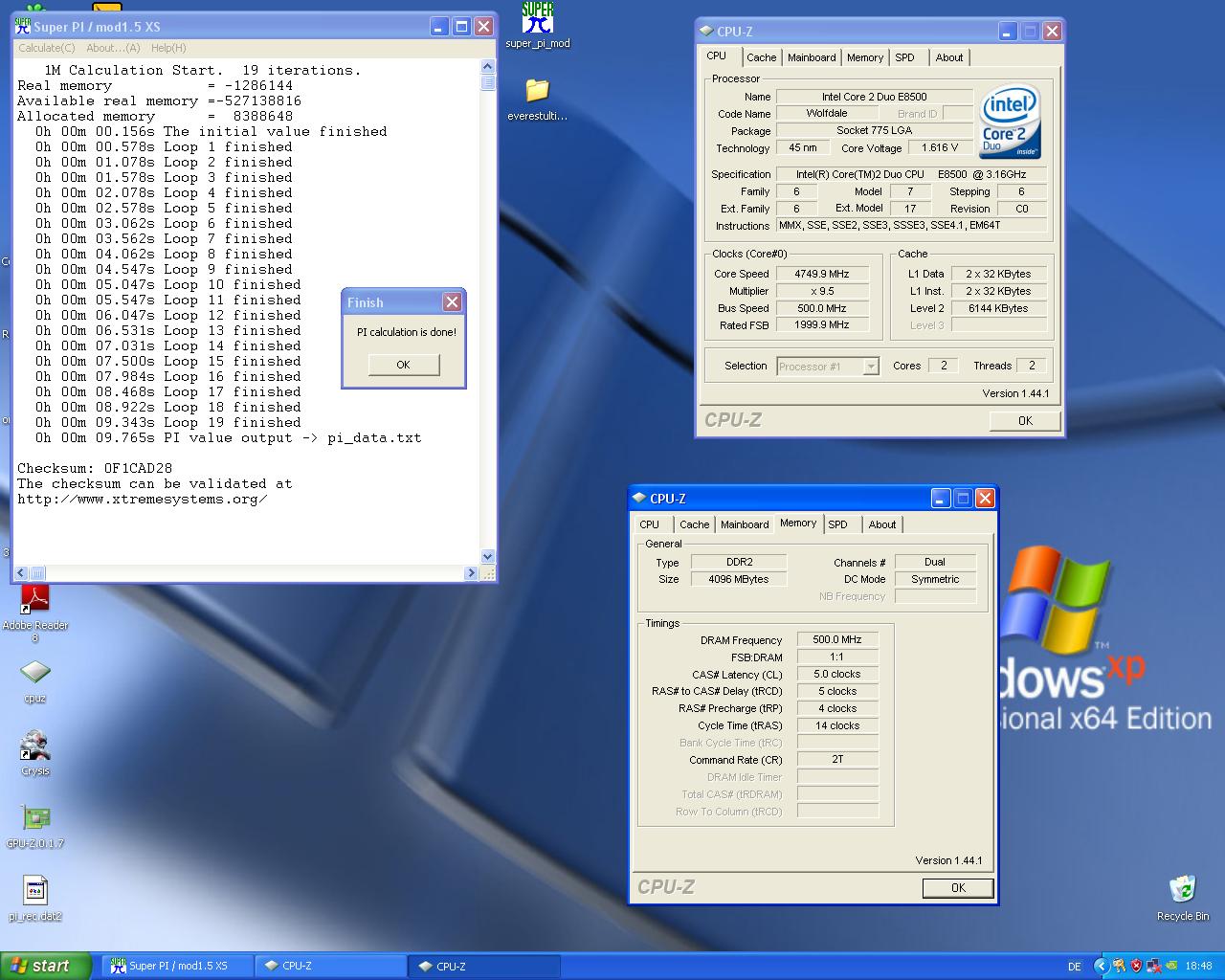Switch to Mainboard tab in top CPU-Z

click(x=812, y=57)
